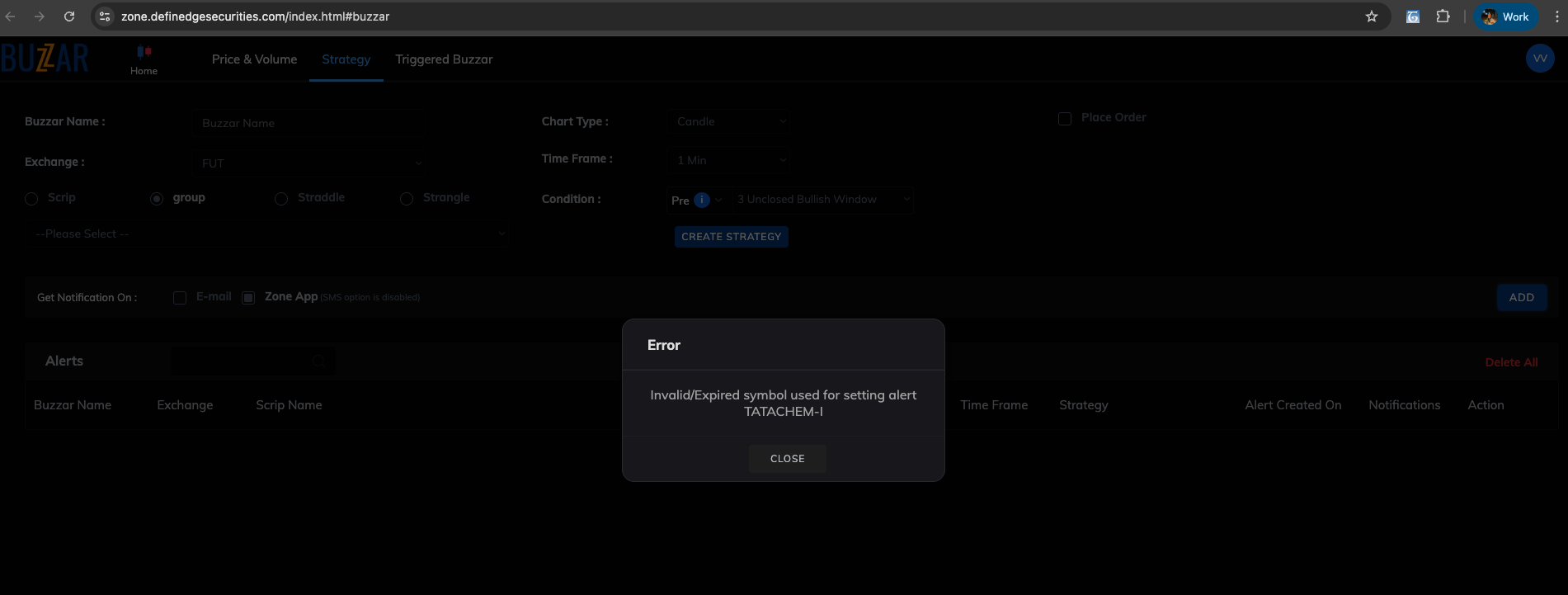Click the Buzzar Name input field
The height and width of the screenshot is (595, 1568).
pos(310,123)
